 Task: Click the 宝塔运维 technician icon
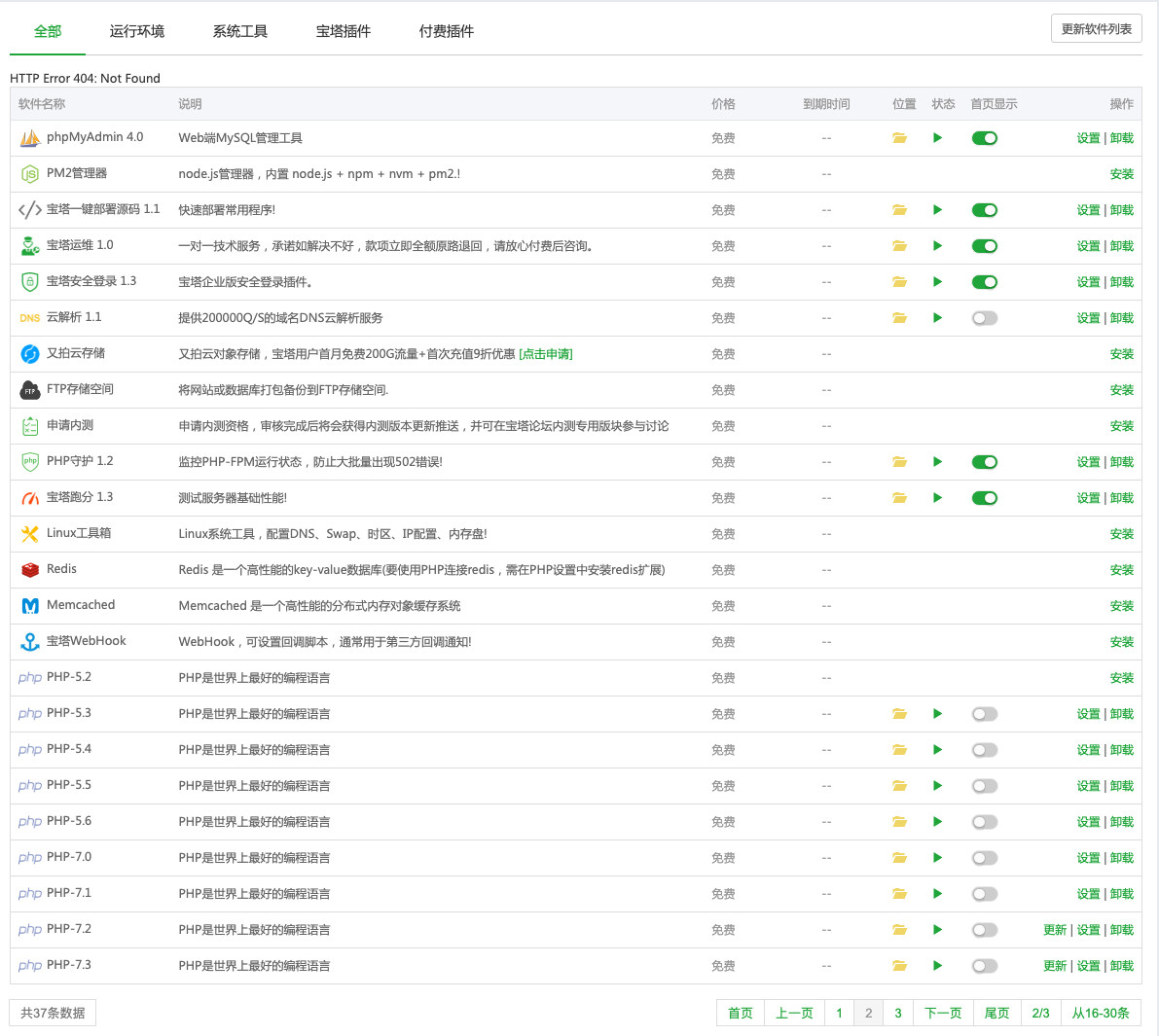[29, 246]
